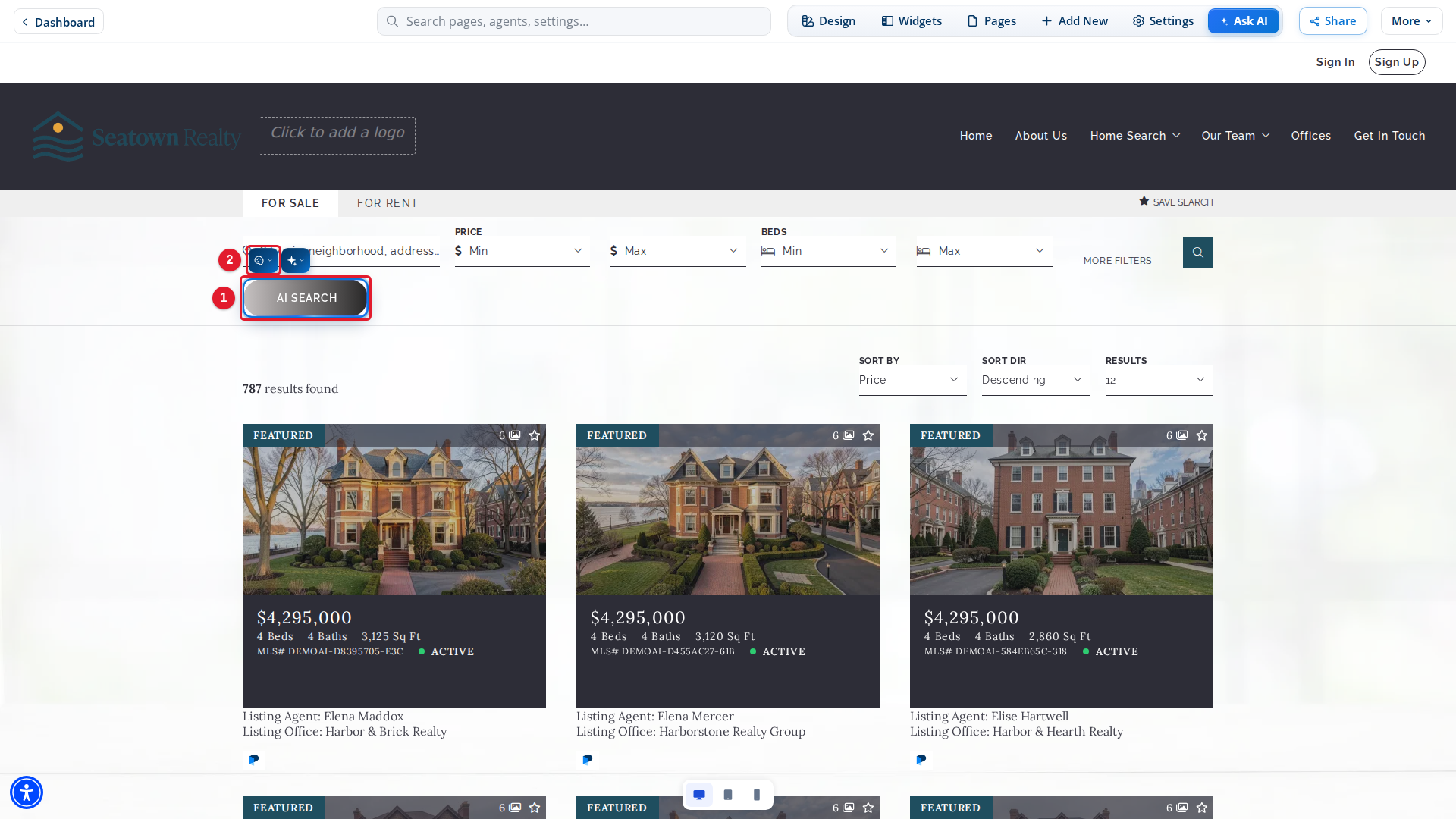
Task: Open photo gallery icon on Elena Maddox listing
Action: click(515, 435)
